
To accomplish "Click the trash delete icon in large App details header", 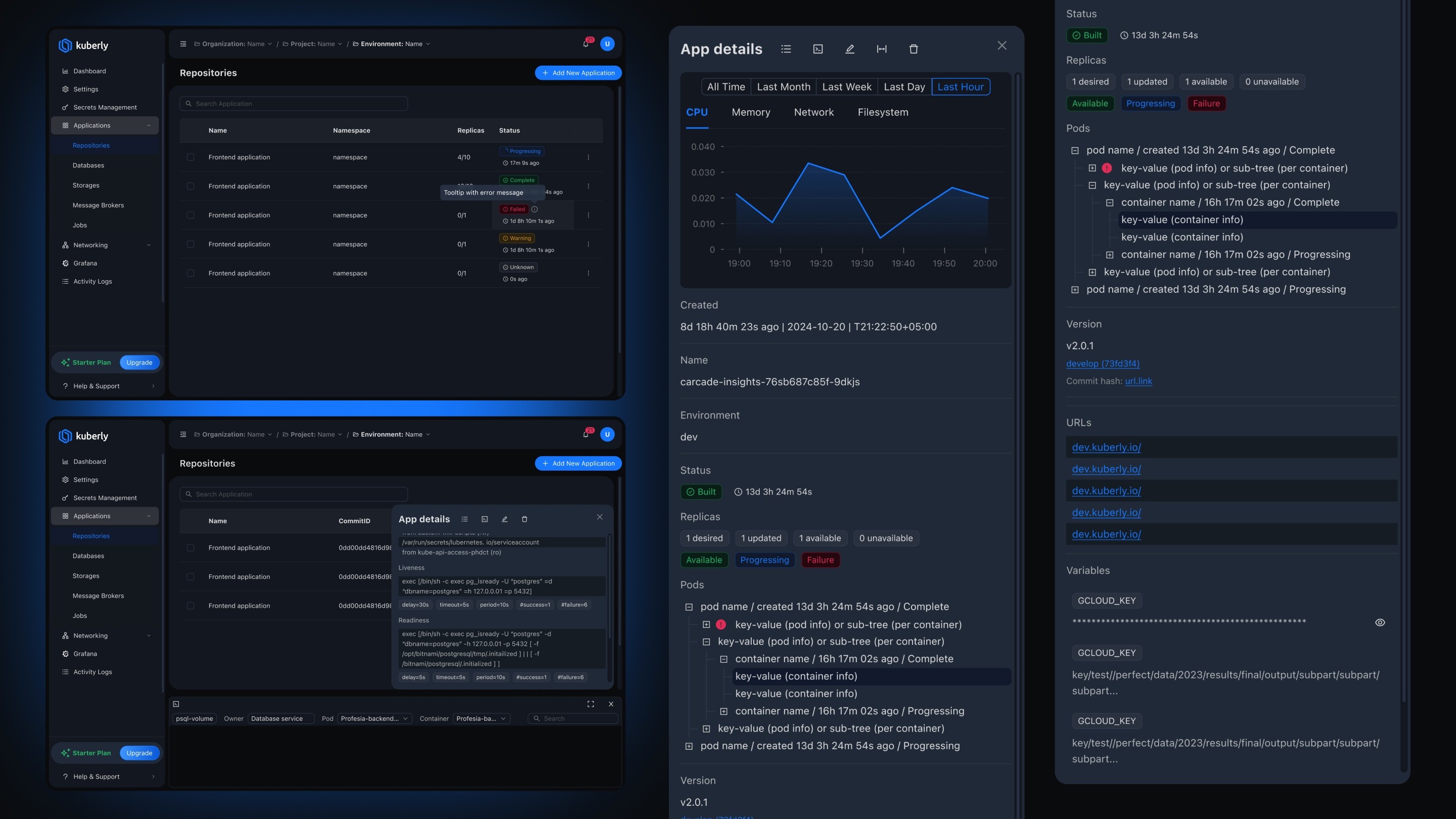I will tap(914, 49).
